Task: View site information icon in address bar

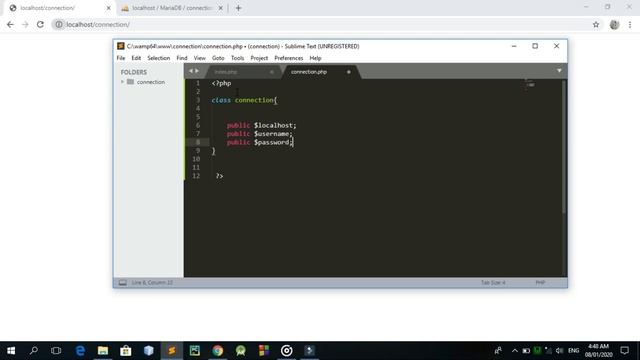Action: pos(59,24)
